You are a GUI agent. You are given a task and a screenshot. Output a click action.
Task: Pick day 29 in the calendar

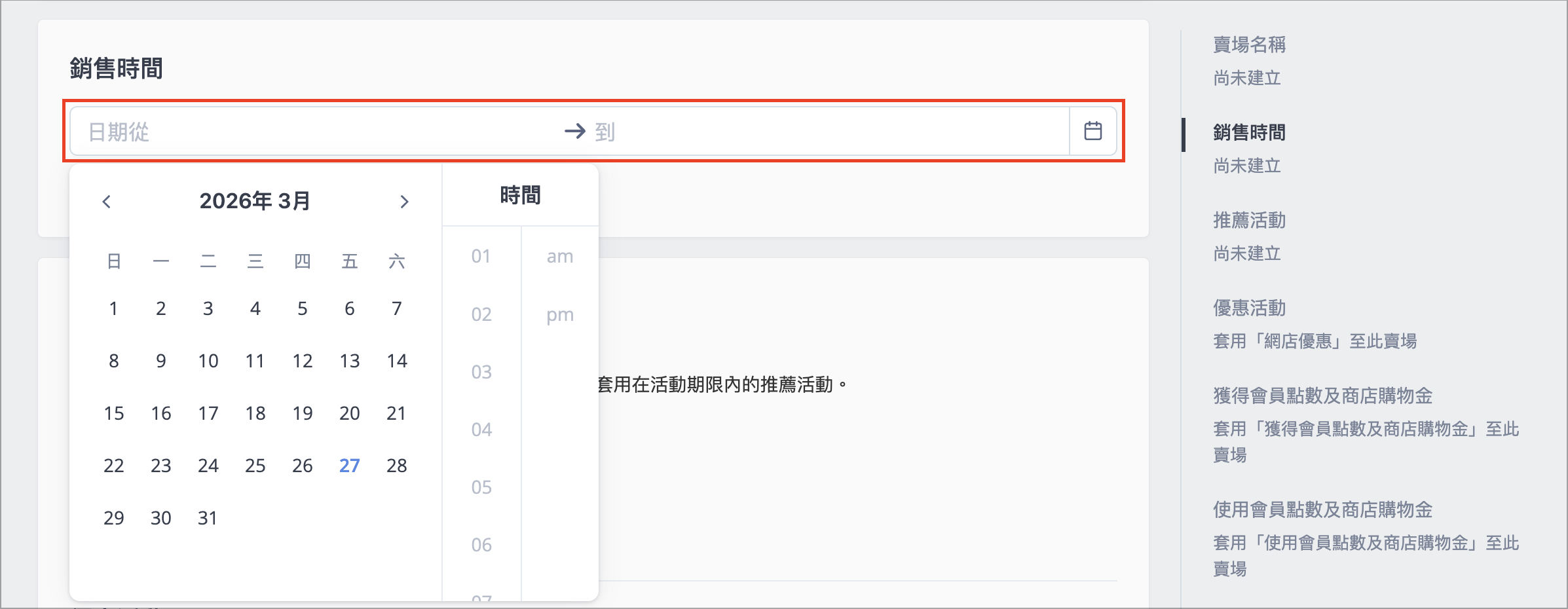pyautogui.click(x=114, y=518)
